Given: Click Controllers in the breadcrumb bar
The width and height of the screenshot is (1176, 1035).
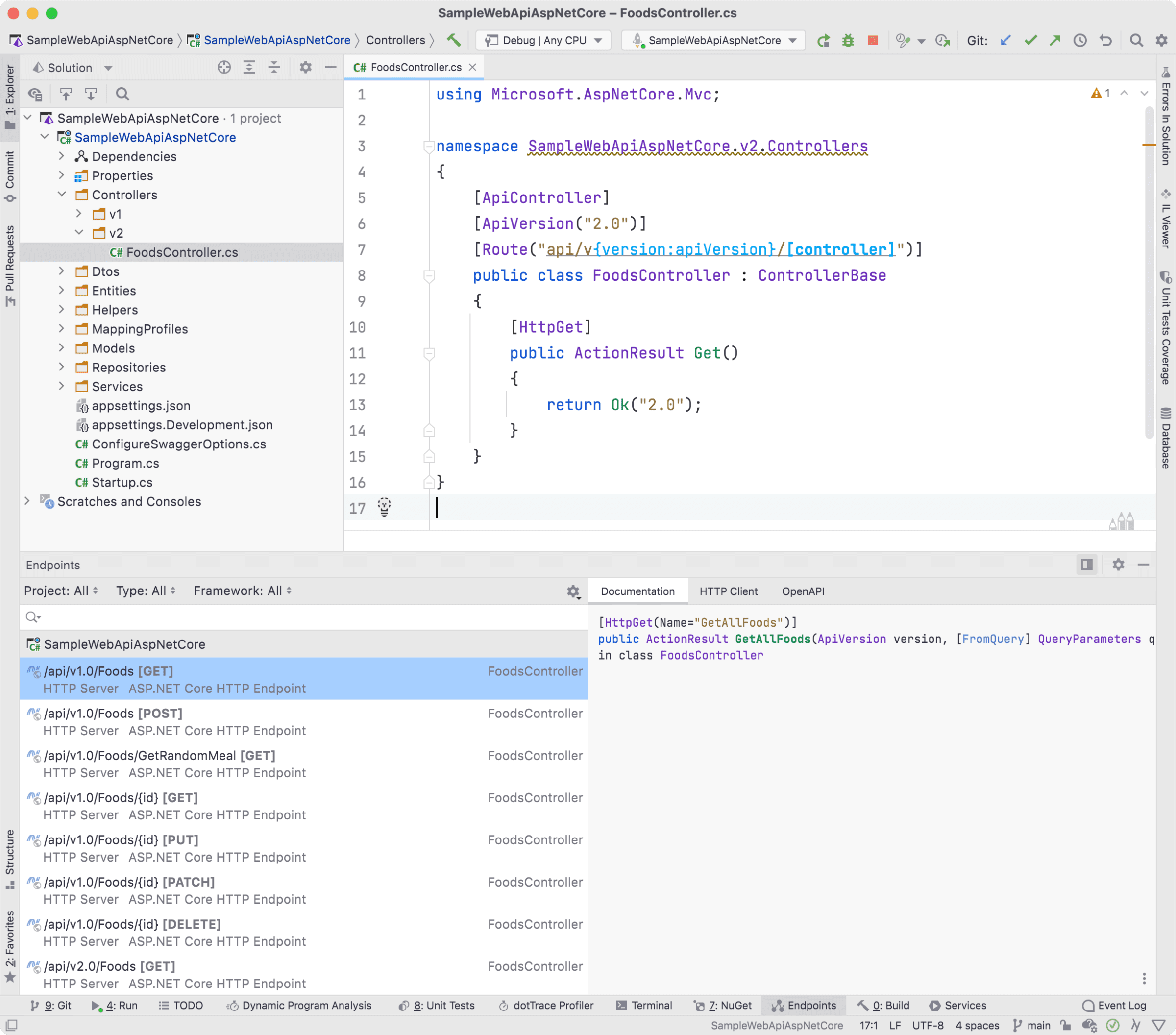Looking at the screenshot, I should point(395,40).
